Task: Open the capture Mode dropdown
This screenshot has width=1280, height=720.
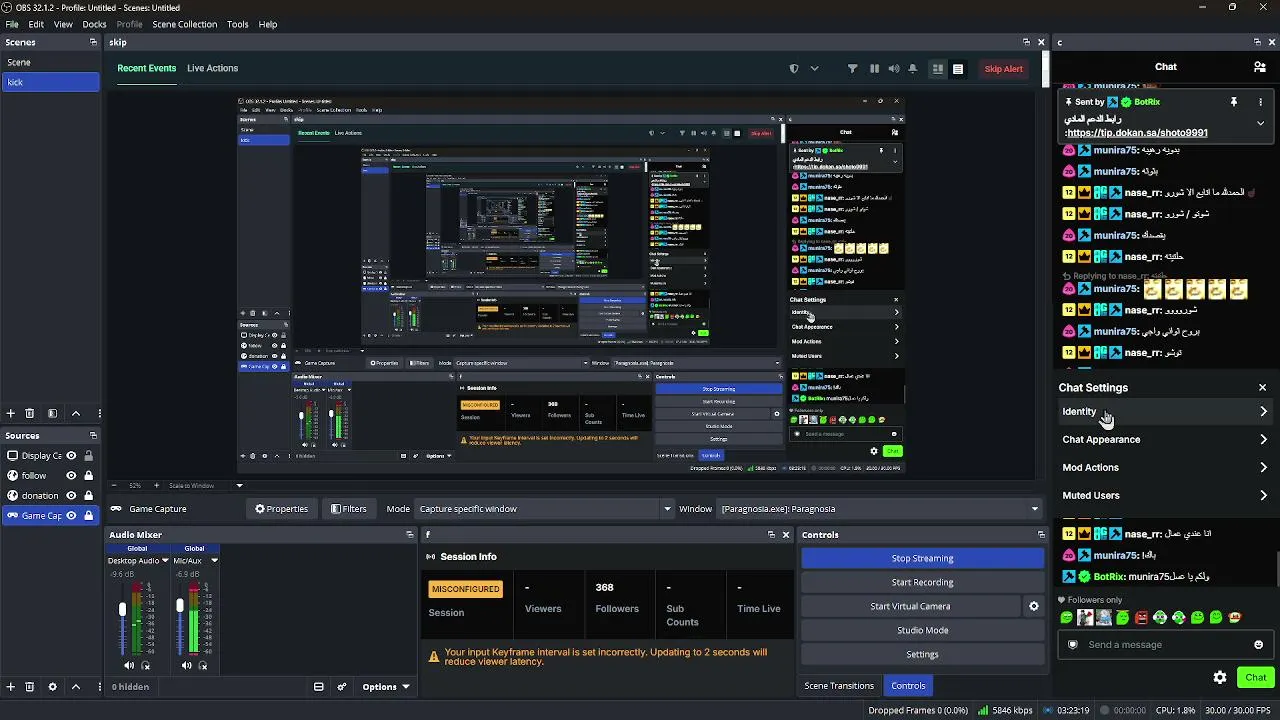Action: coord(544,509)
